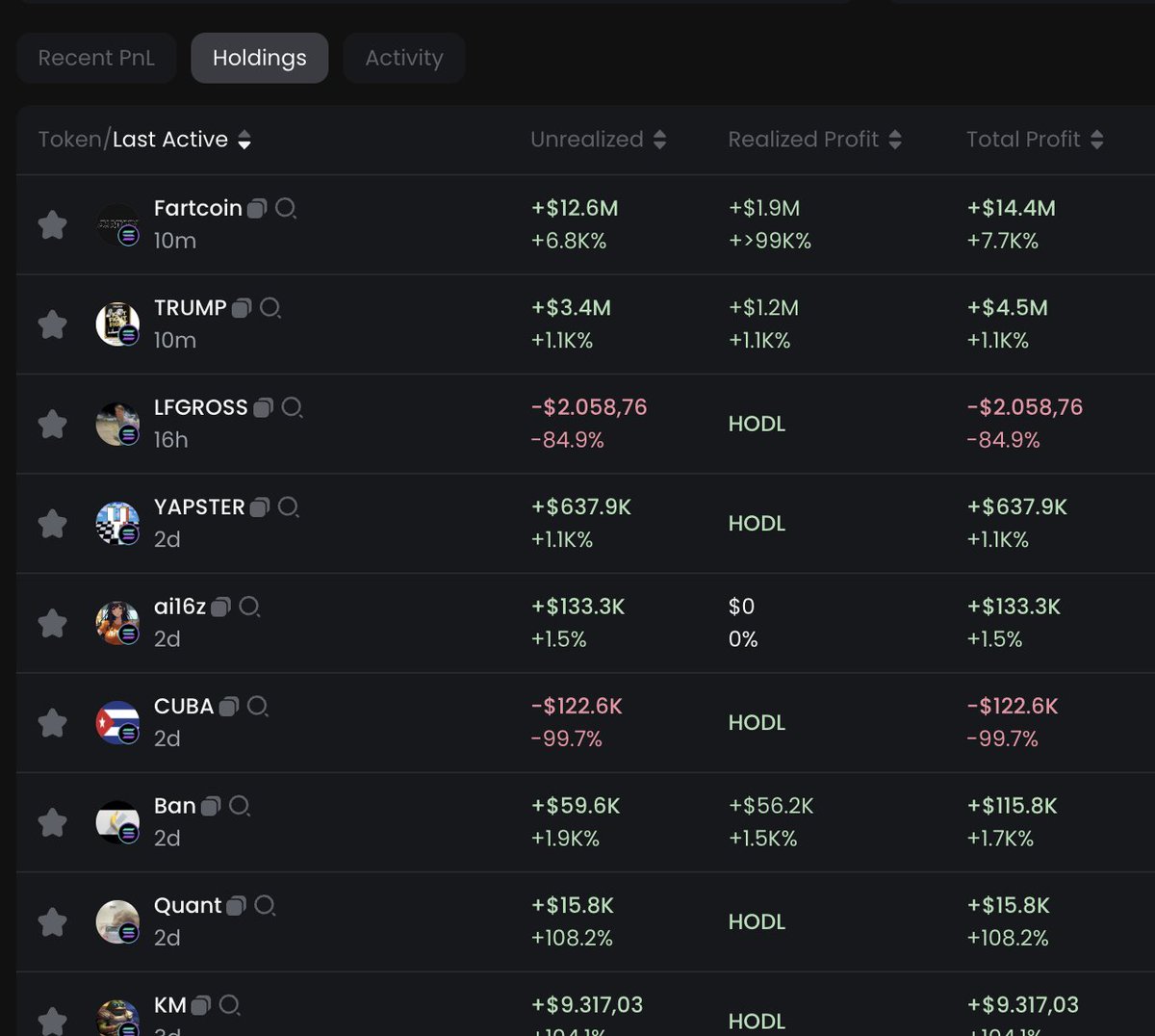The image size is (1155, 1036).
Task: Search Quant with magnifier icon
Action: 265,906
